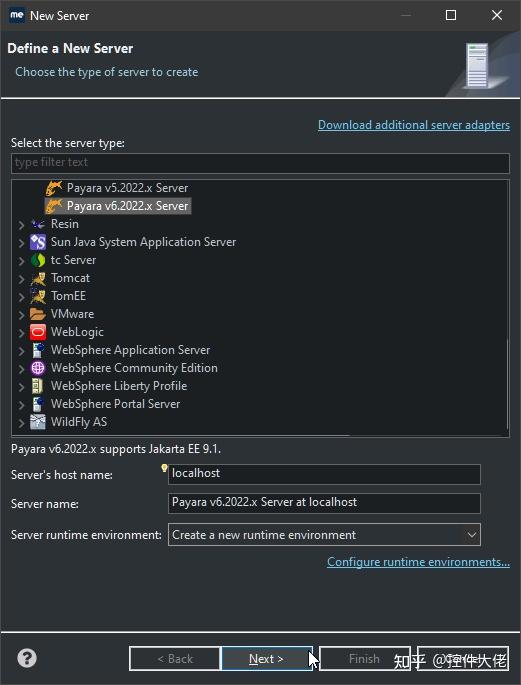Click the Finish button
Viewport: 521px width, 685px height.
tap(365, 658)
